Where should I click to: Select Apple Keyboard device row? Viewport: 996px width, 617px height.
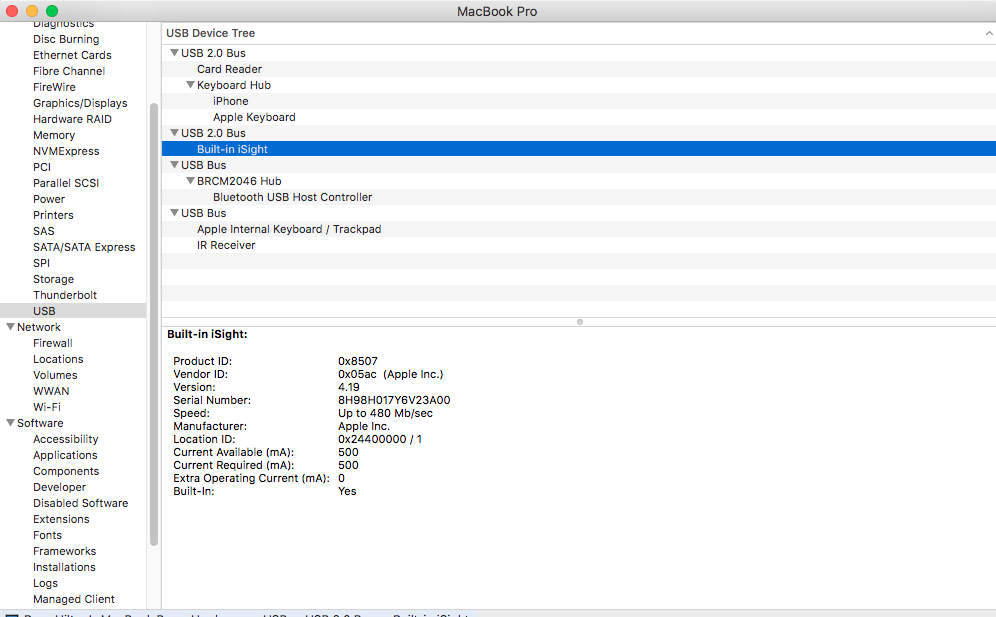tap(579, 117)
